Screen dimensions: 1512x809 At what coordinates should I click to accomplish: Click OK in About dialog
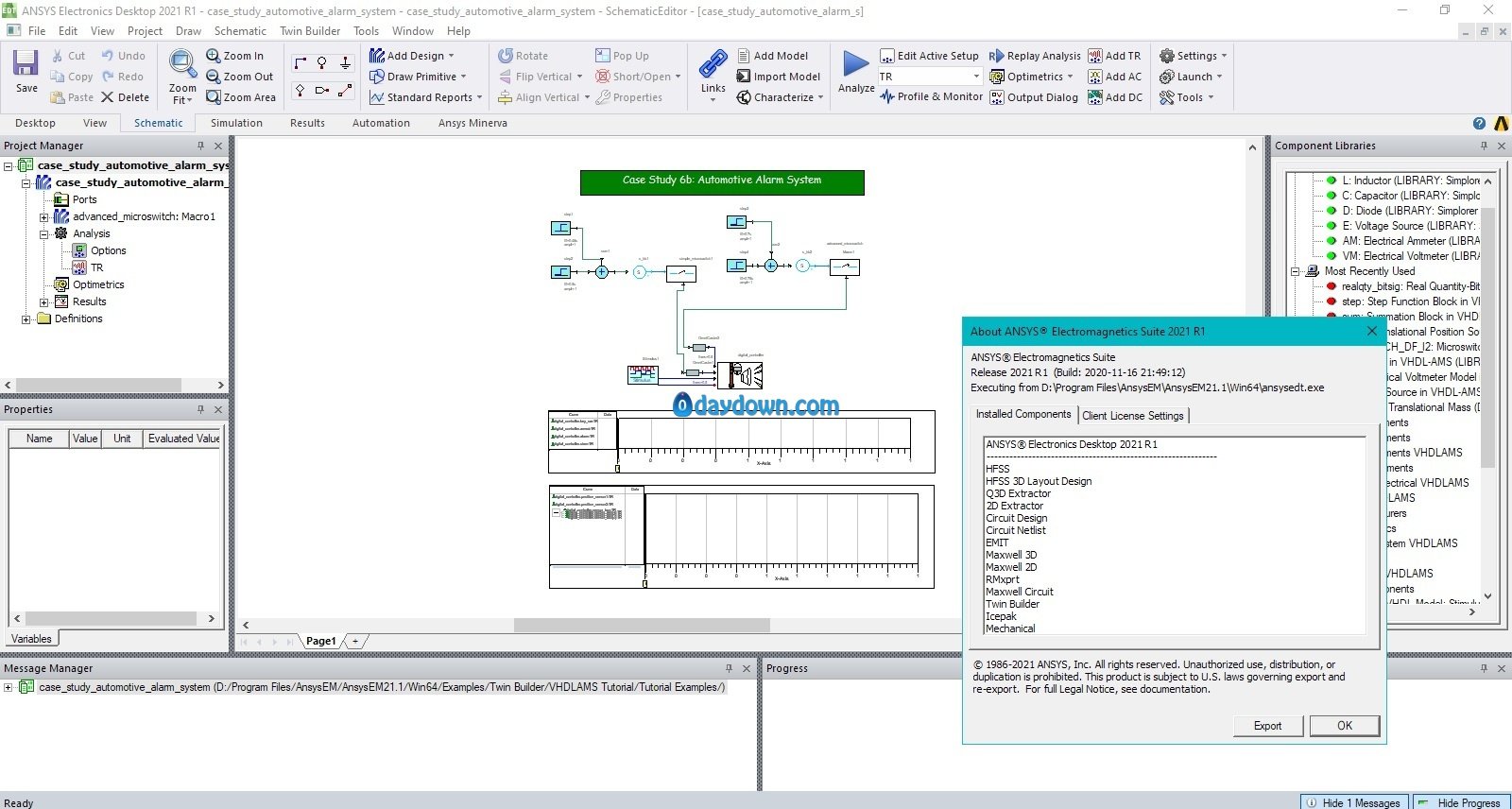coord(1345,726)
